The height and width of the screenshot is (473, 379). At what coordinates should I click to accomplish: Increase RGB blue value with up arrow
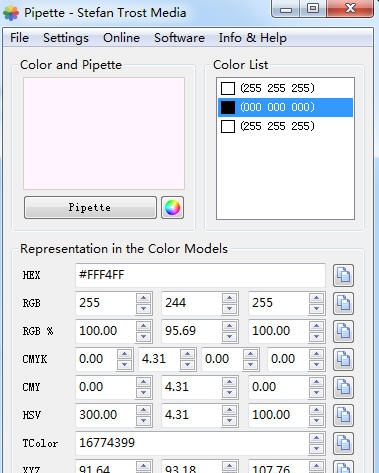point(316,298)
